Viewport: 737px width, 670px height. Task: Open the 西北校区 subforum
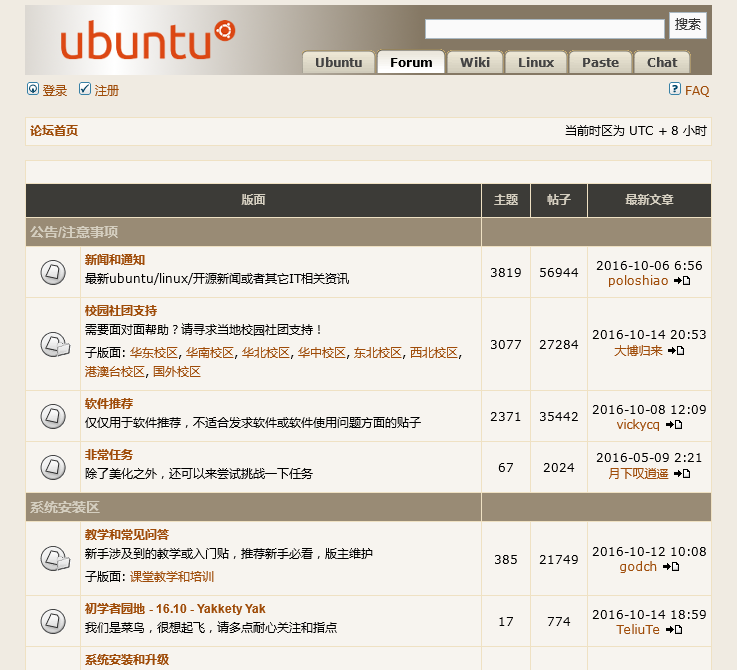[x=433, y=353]
